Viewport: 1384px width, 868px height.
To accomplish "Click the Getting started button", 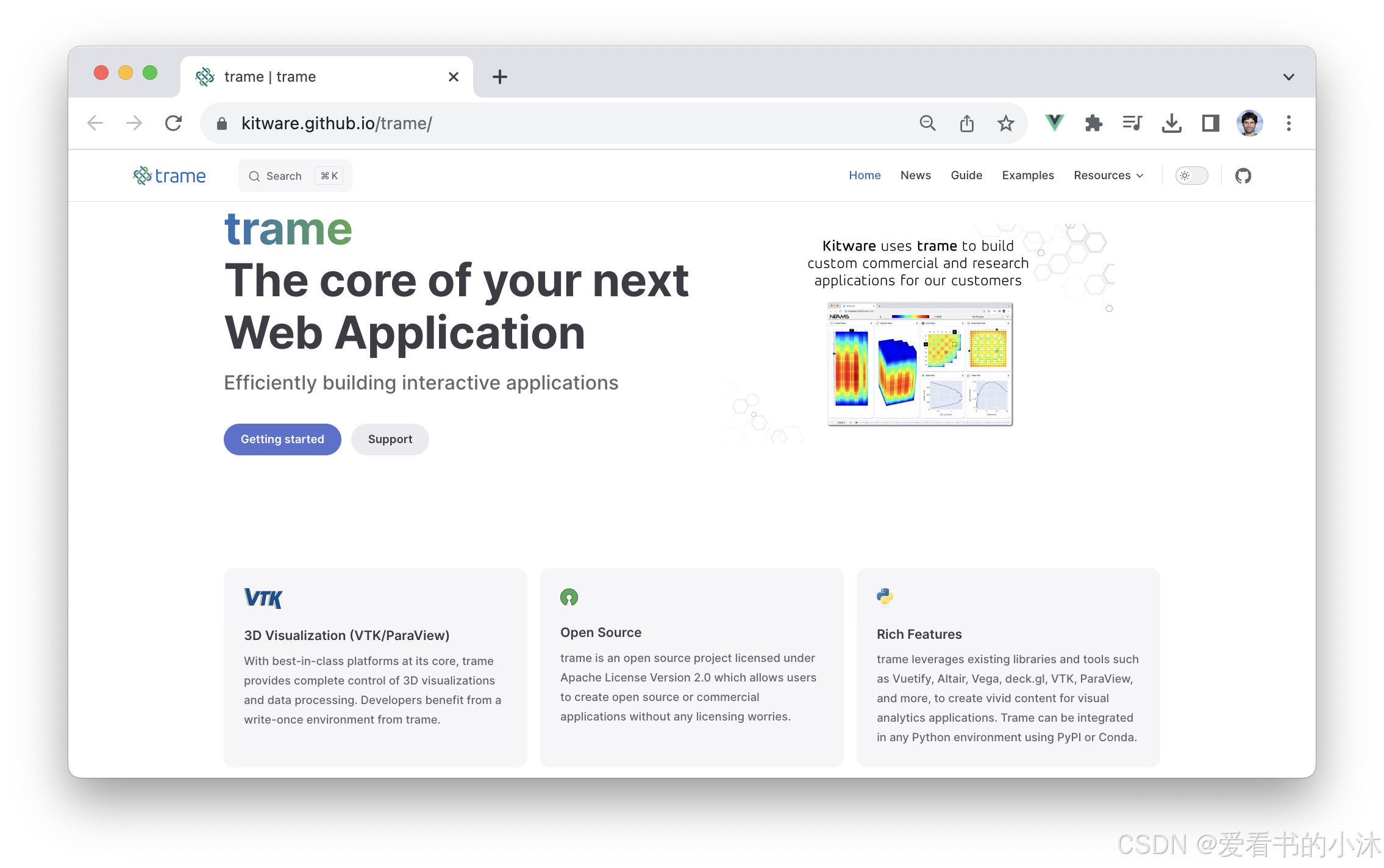I will (x=282, y=439).
